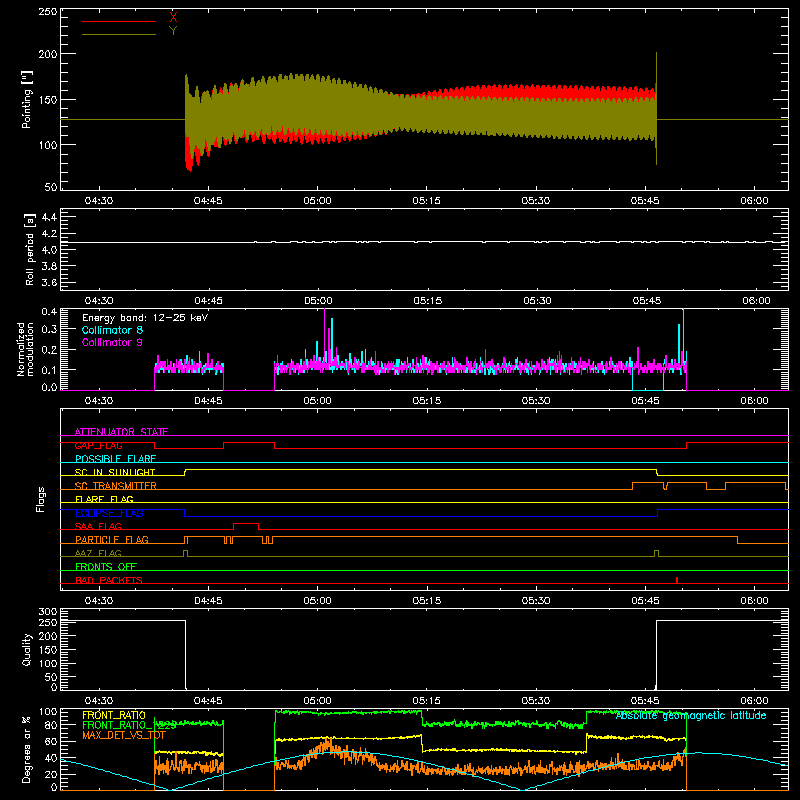Click the red X legend label
Viewport: 800px width, 800px height.
[173, 17]
